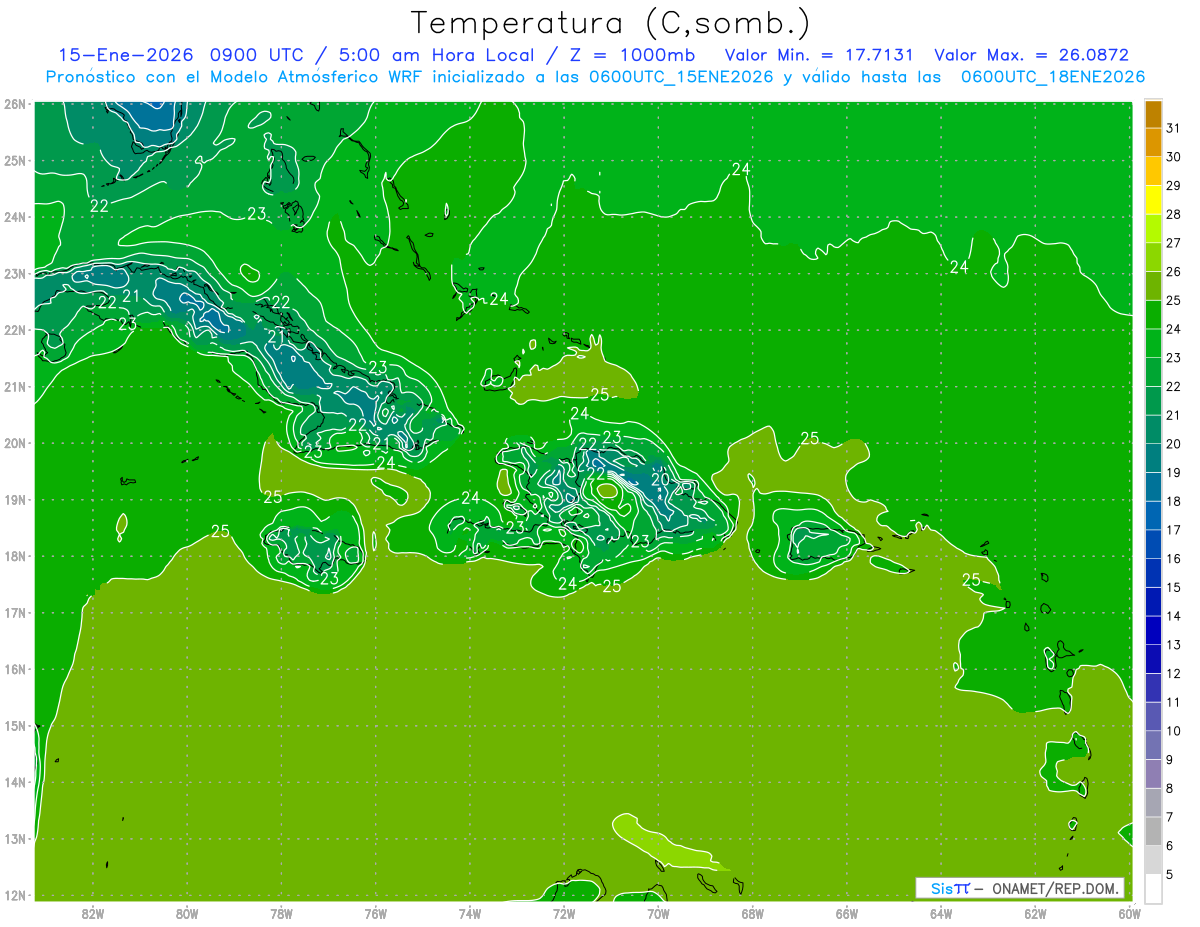This screenshot has width=1200, height=927.
Task: Click the latitude axis label '22N'
Action: pos(15,330)
